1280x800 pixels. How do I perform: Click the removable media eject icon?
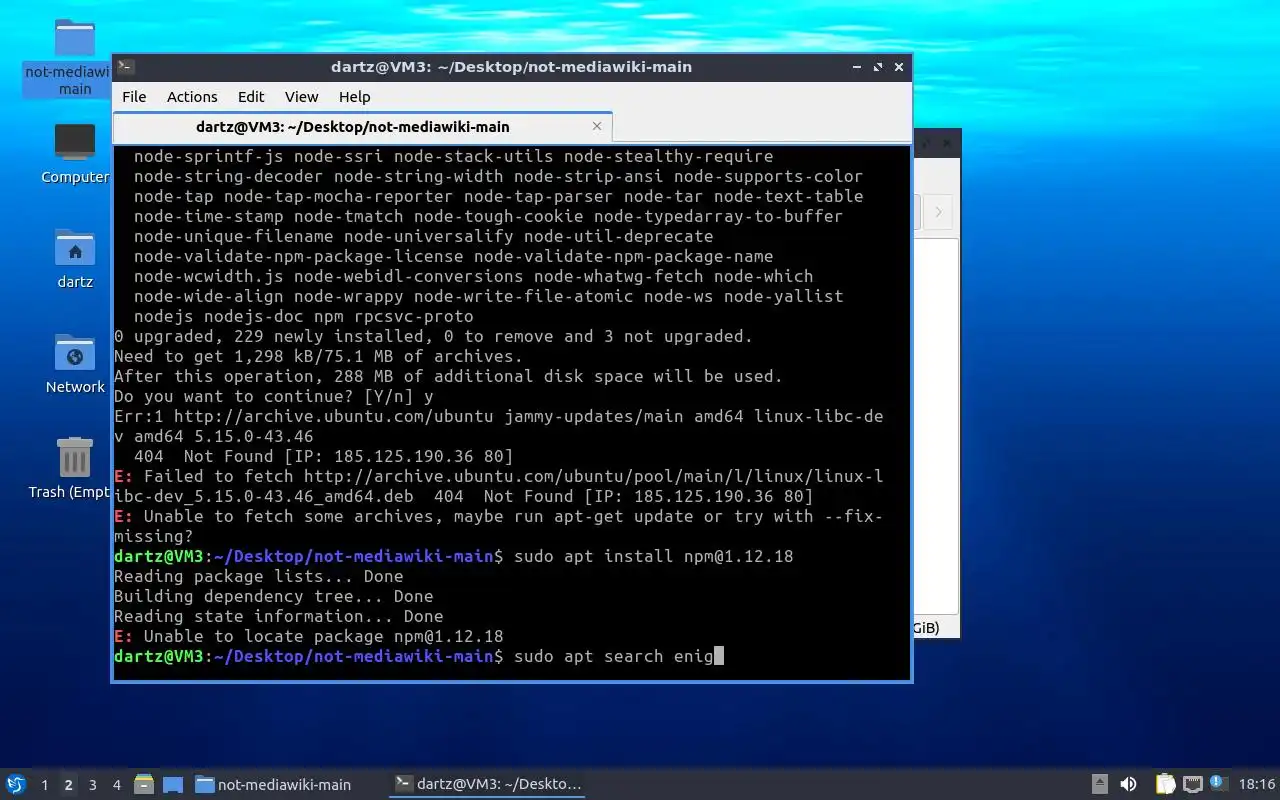pyautogui.click(x=1100, y=785)
